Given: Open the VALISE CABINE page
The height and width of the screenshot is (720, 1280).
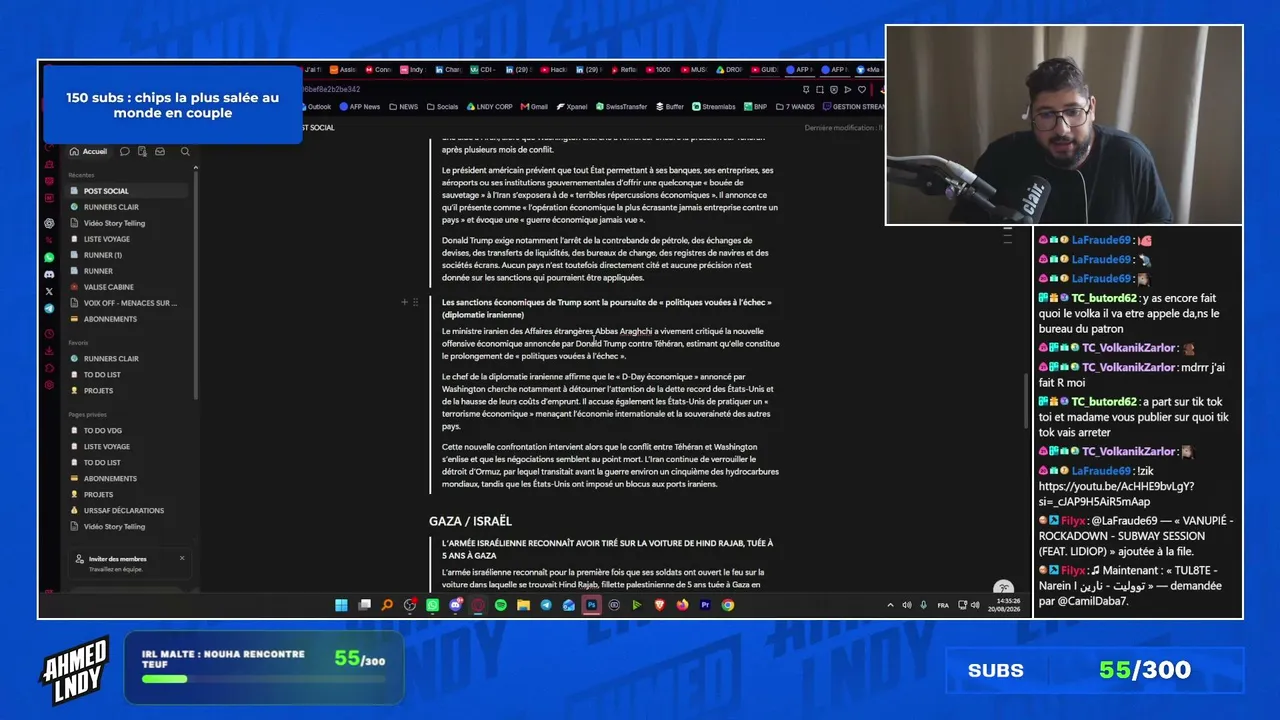Looking at the screenshot, I should tap(127, 287).
